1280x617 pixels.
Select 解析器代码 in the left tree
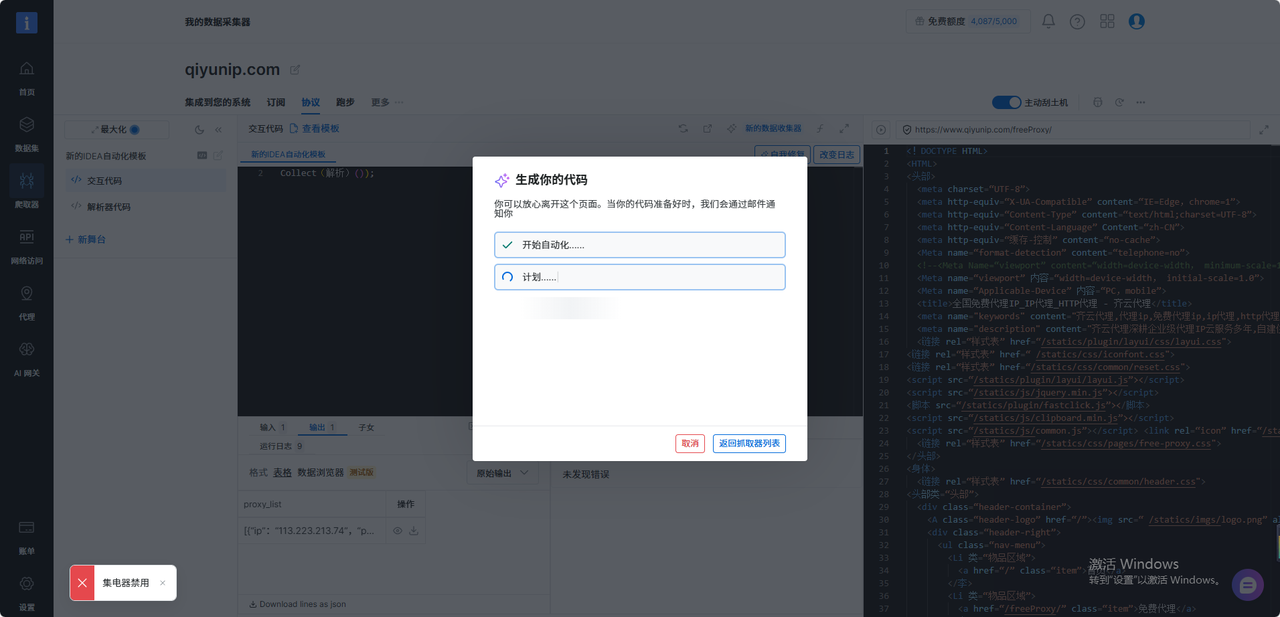point(145,207)
